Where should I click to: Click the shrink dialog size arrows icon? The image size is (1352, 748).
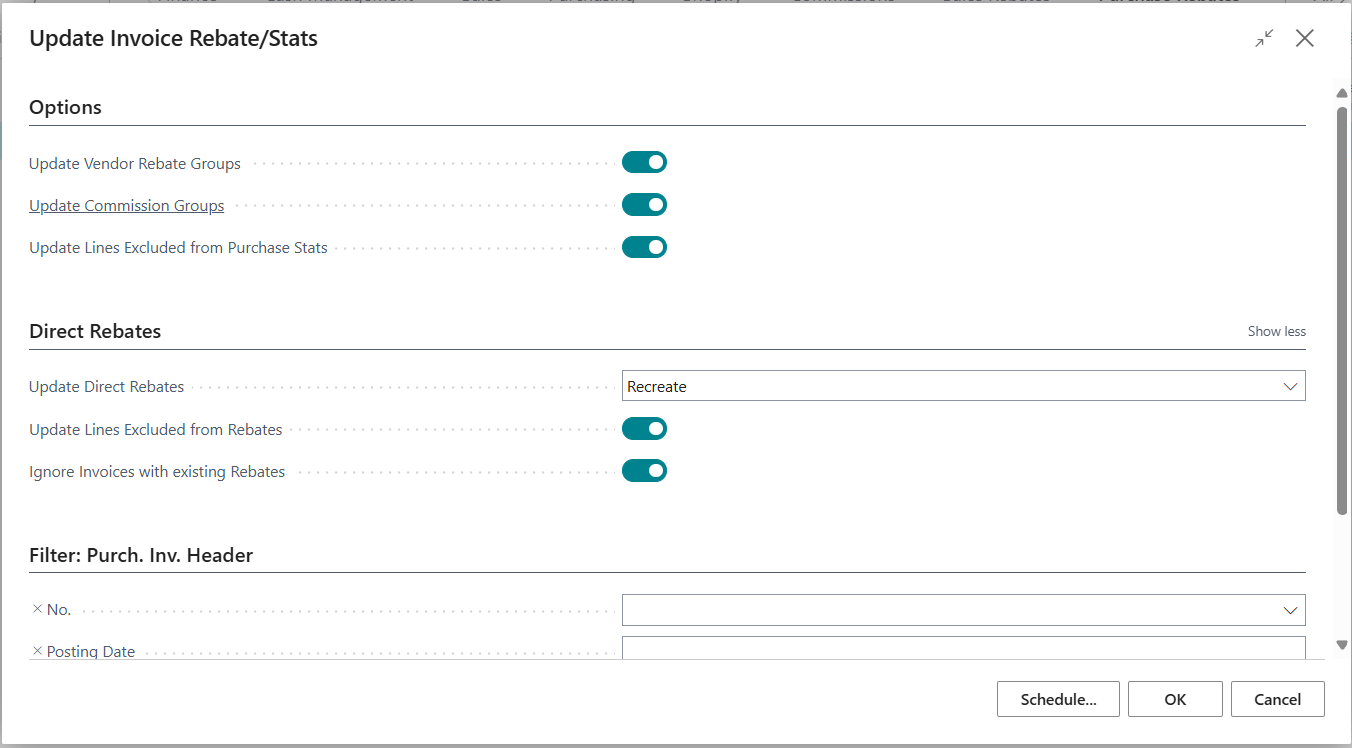1265,39
